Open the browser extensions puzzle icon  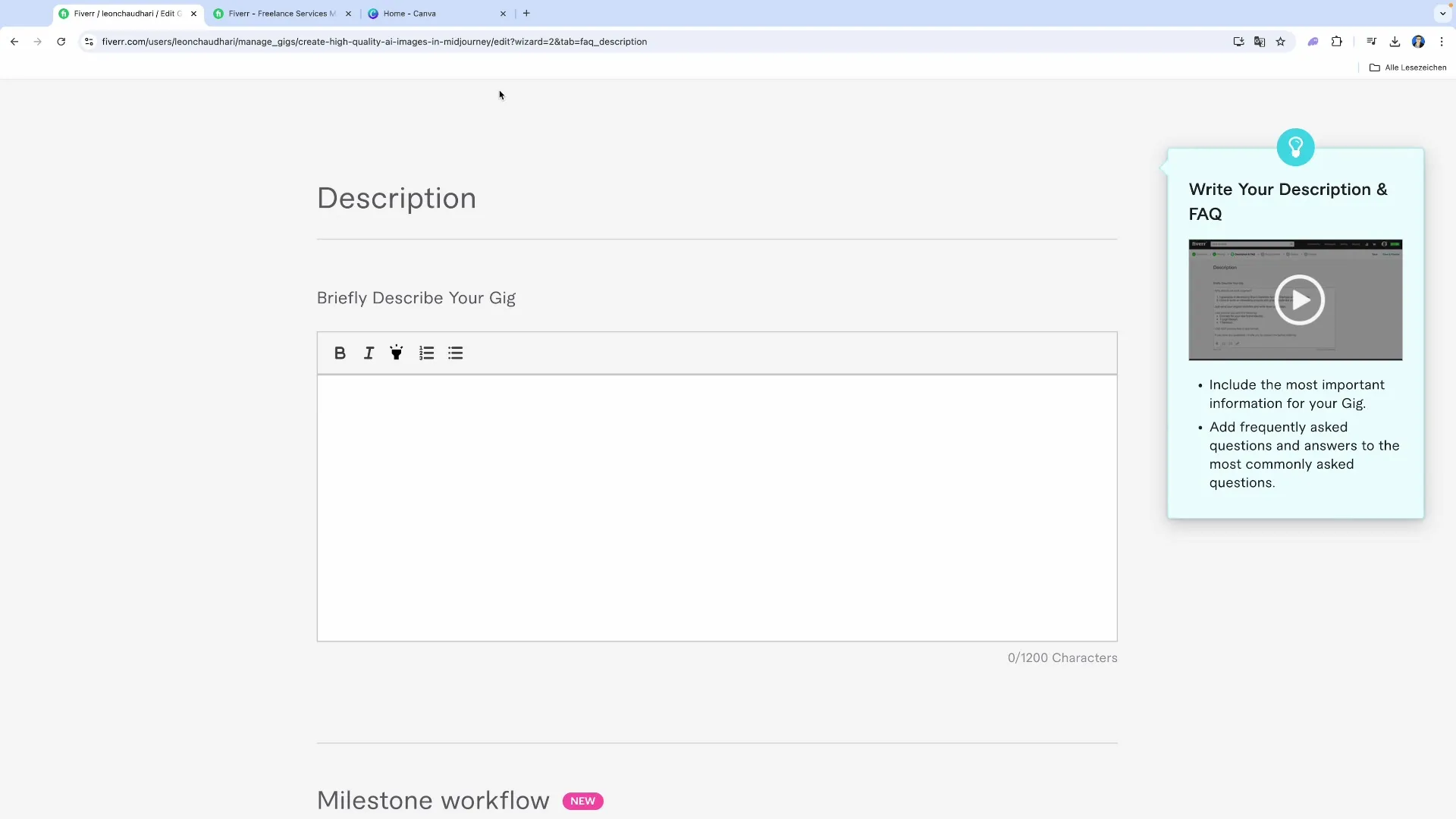tap(1337, 42)
